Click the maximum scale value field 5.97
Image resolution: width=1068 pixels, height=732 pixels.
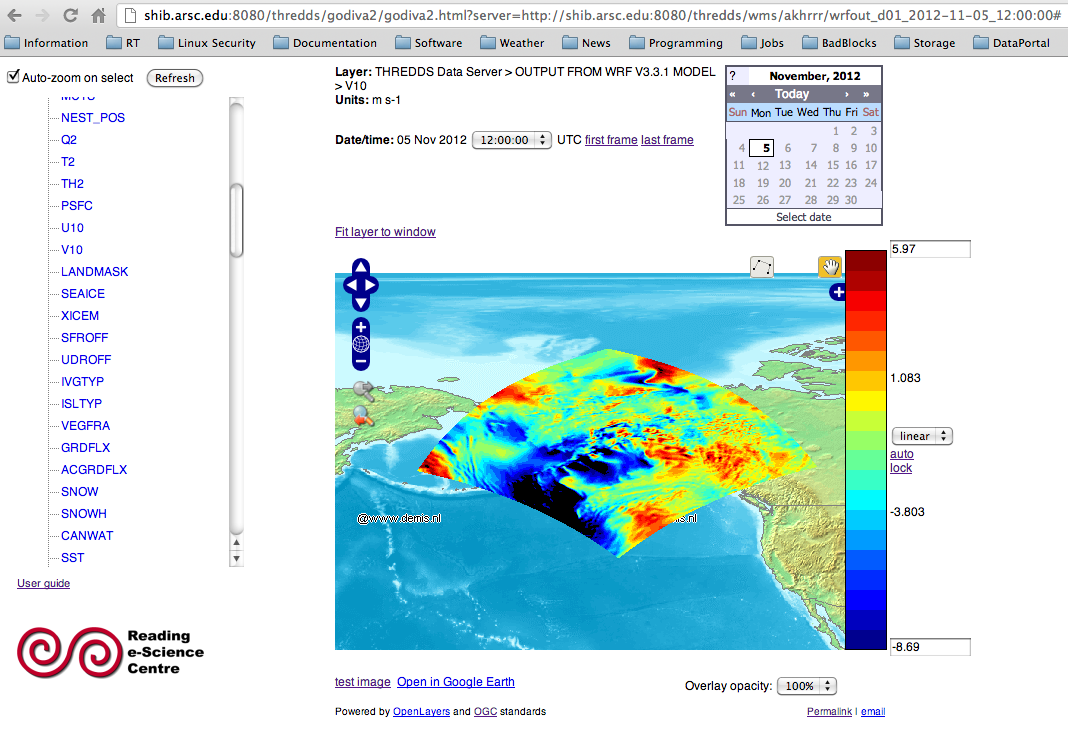tap(930, 249)
